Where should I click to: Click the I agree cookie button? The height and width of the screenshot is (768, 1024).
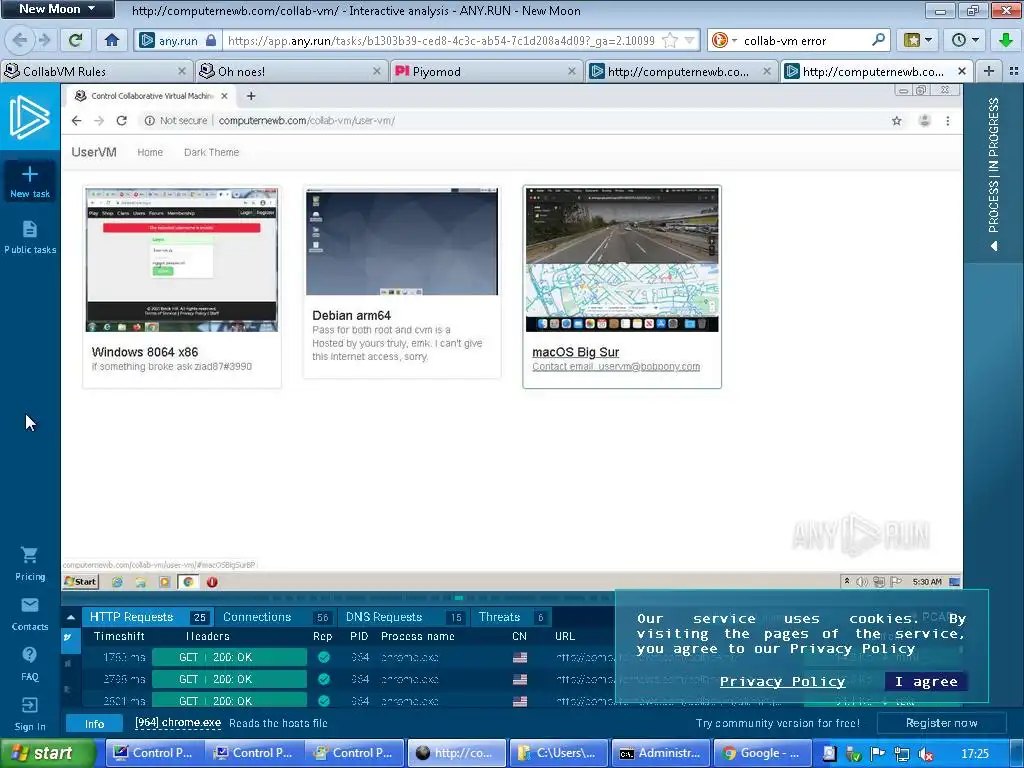tap(926, 682)
